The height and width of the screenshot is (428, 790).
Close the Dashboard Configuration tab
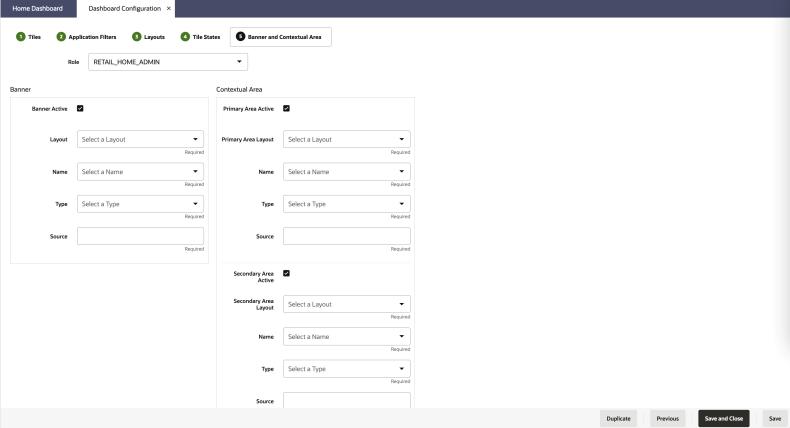coord(169,9)
